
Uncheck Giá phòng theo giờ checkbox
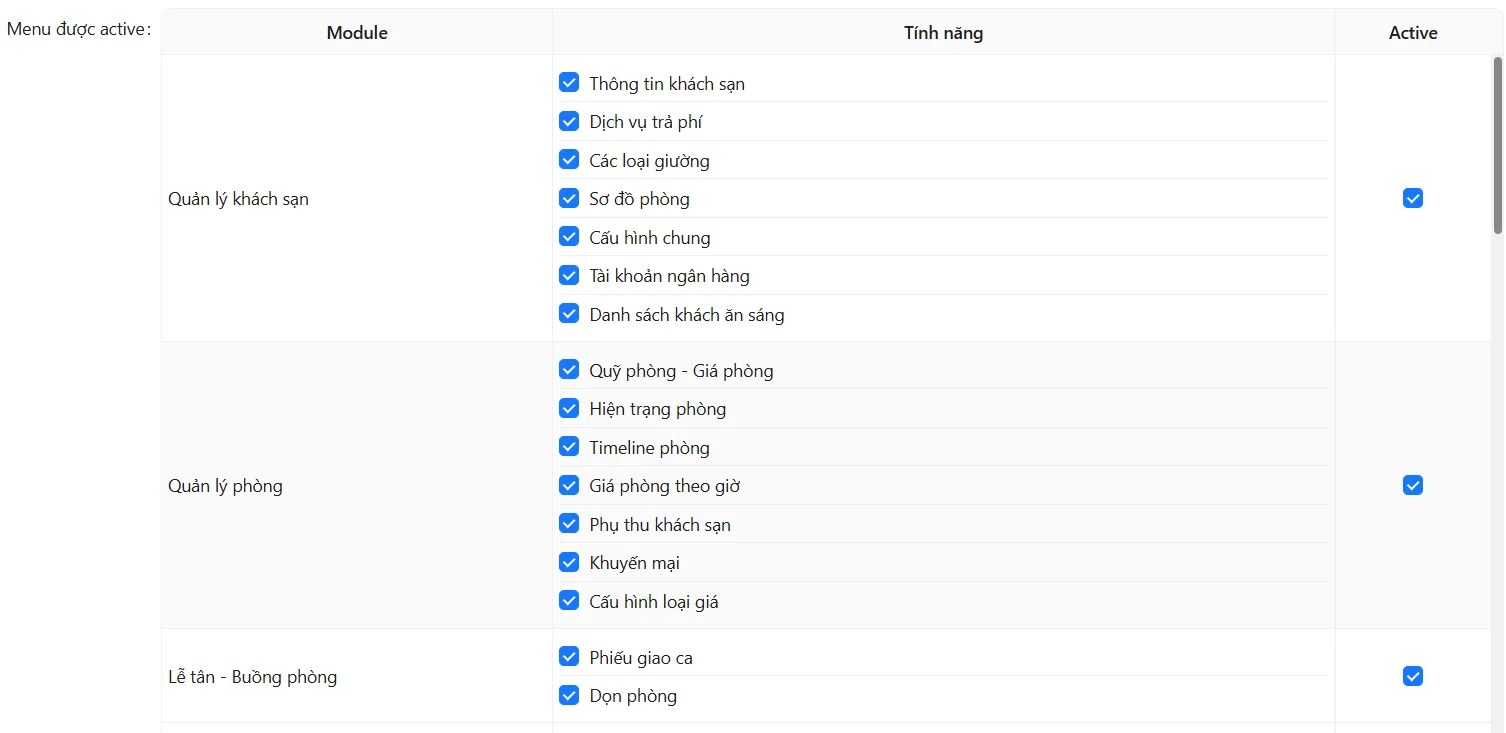pyautogui.click(x=569, y=485)
